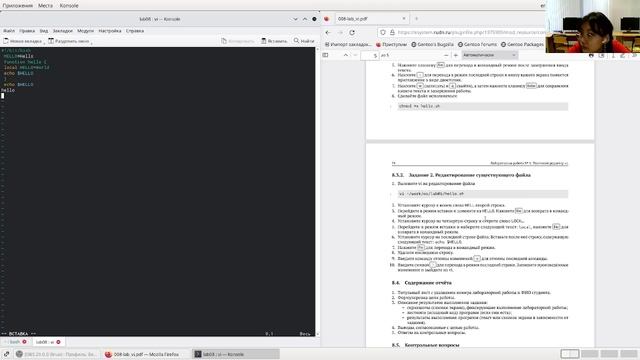Click the 'echo $HELLO' last line in vi
640x360 pixels.
point(19,84)
